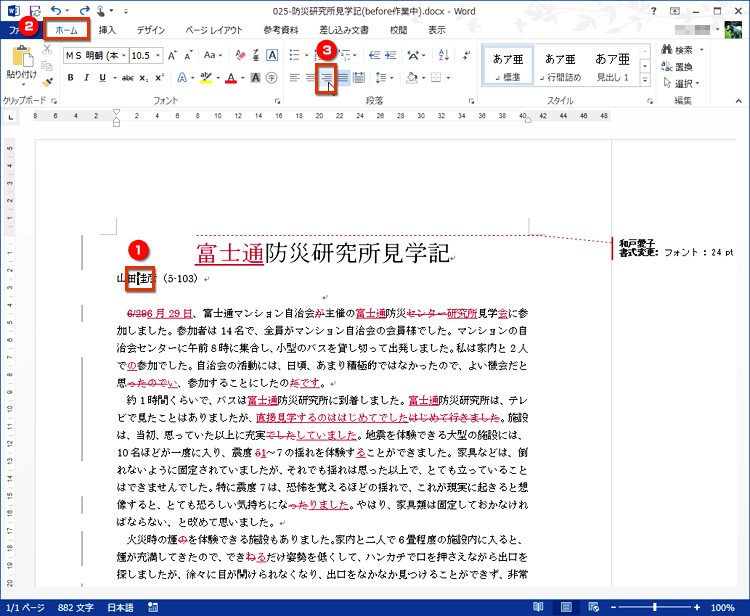Click the Sort A-Z icon
750x616 pixels.
pos(443,55)
